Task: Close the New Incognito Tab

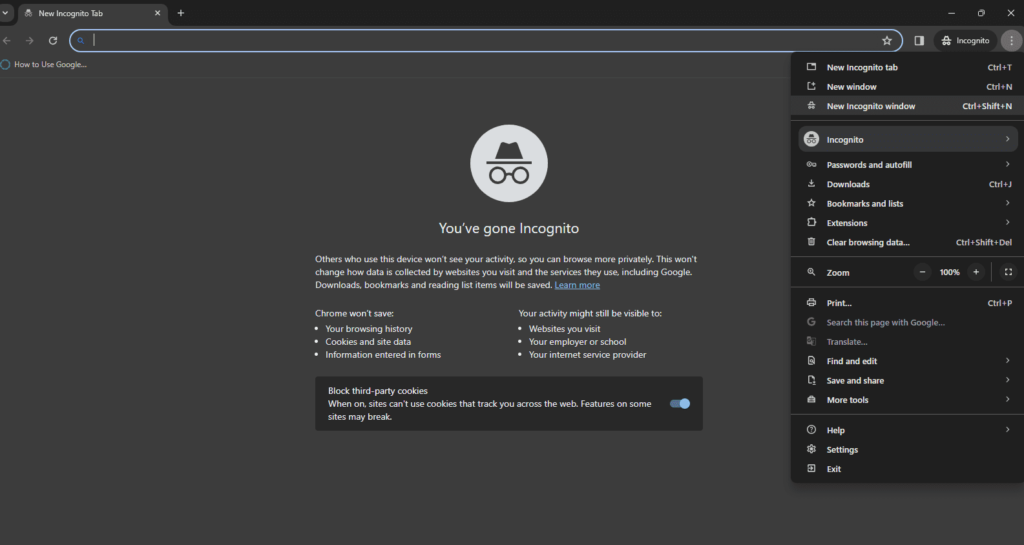Action: [x=157, y=13]
